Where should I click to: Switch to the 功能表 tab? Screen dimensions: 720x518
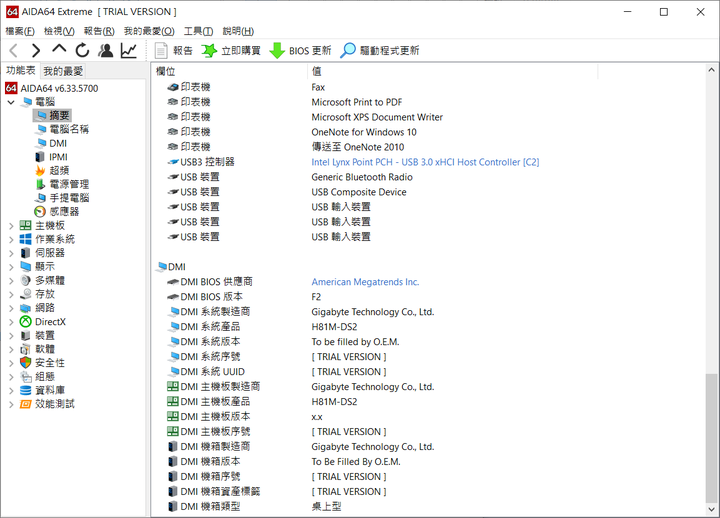tap(21, 70)
